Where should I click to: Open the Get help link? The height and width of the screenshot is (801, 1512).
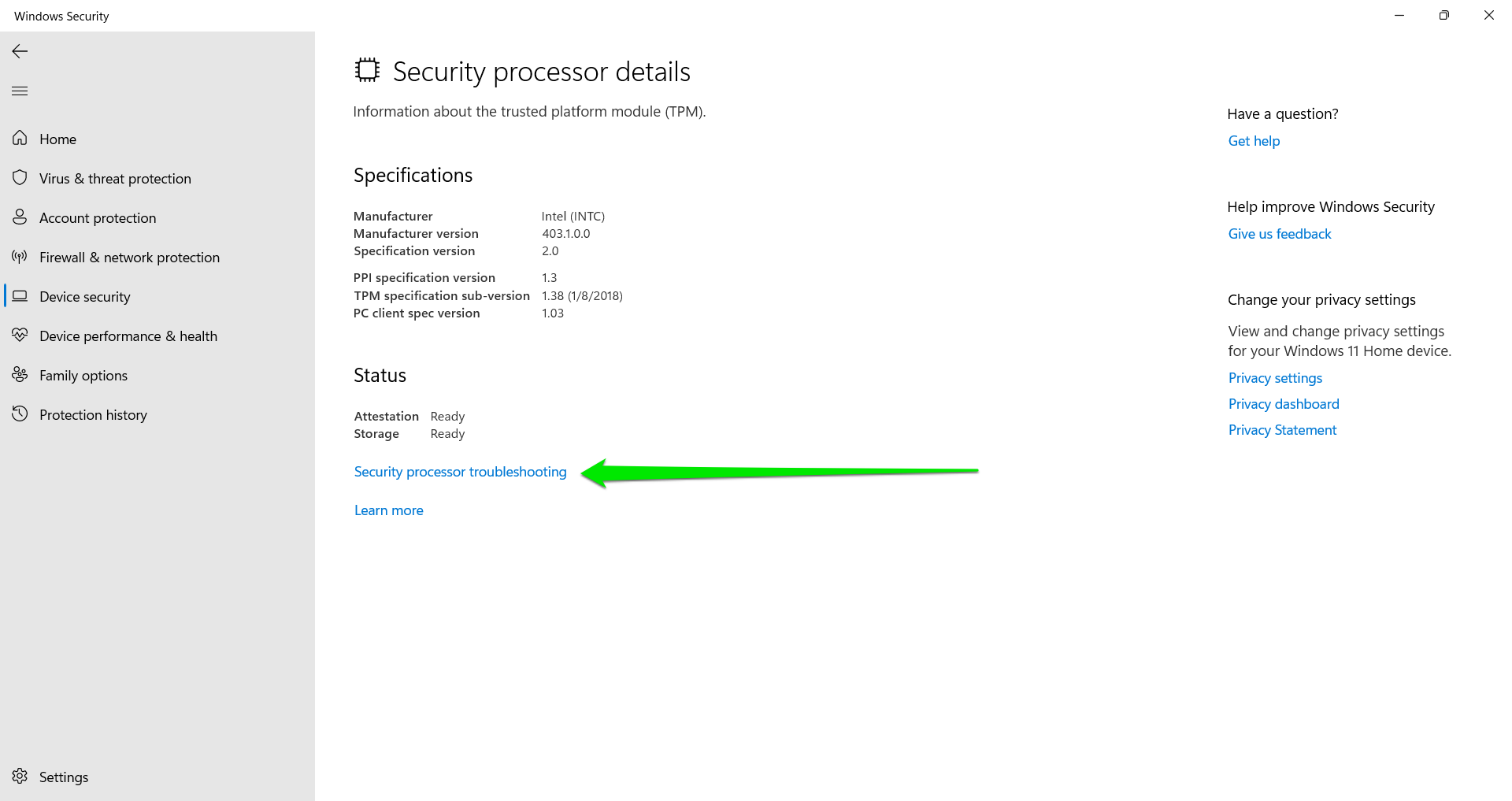click(1254, 141)
